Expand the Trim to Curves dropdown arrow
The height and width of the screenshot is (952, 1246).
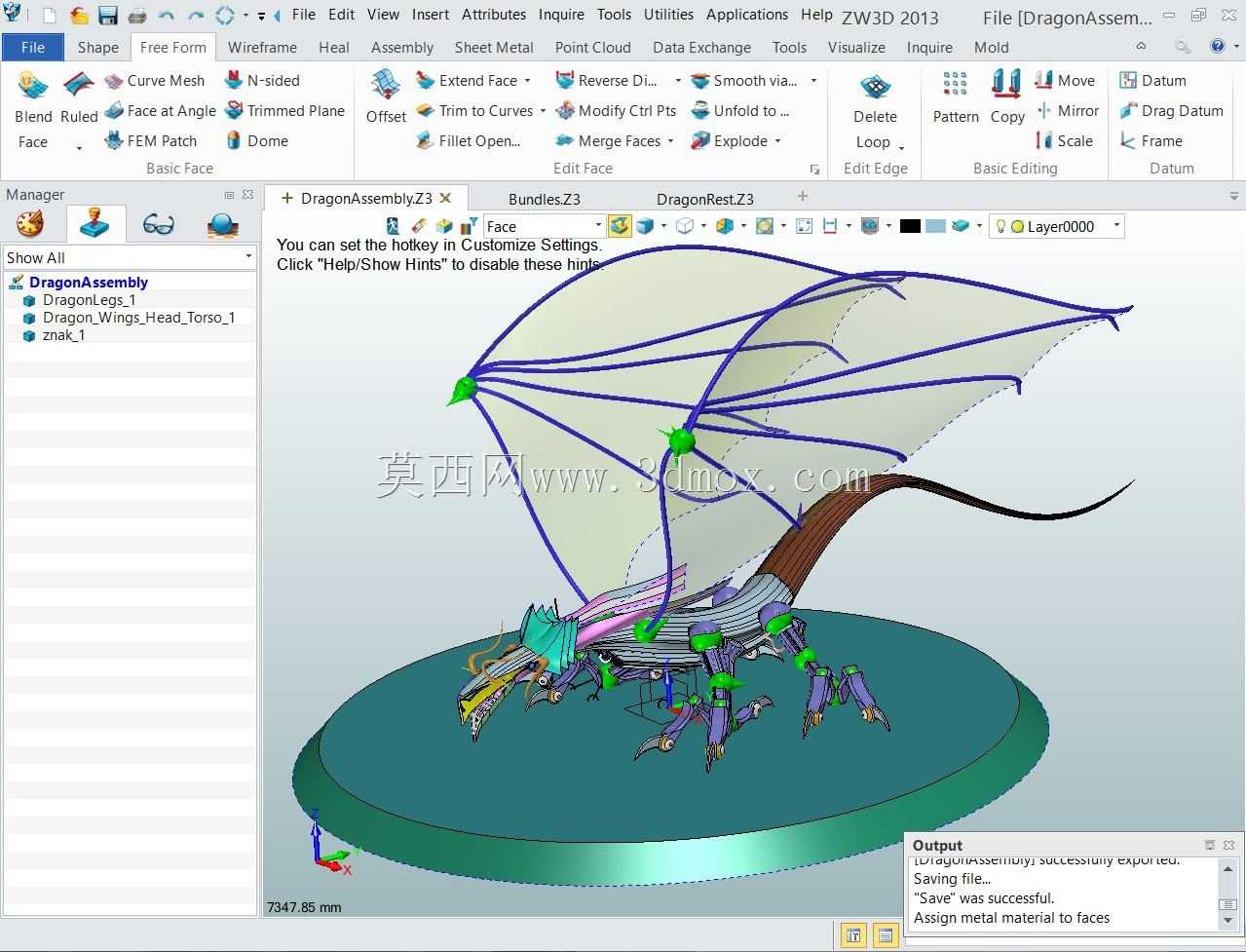543,111
